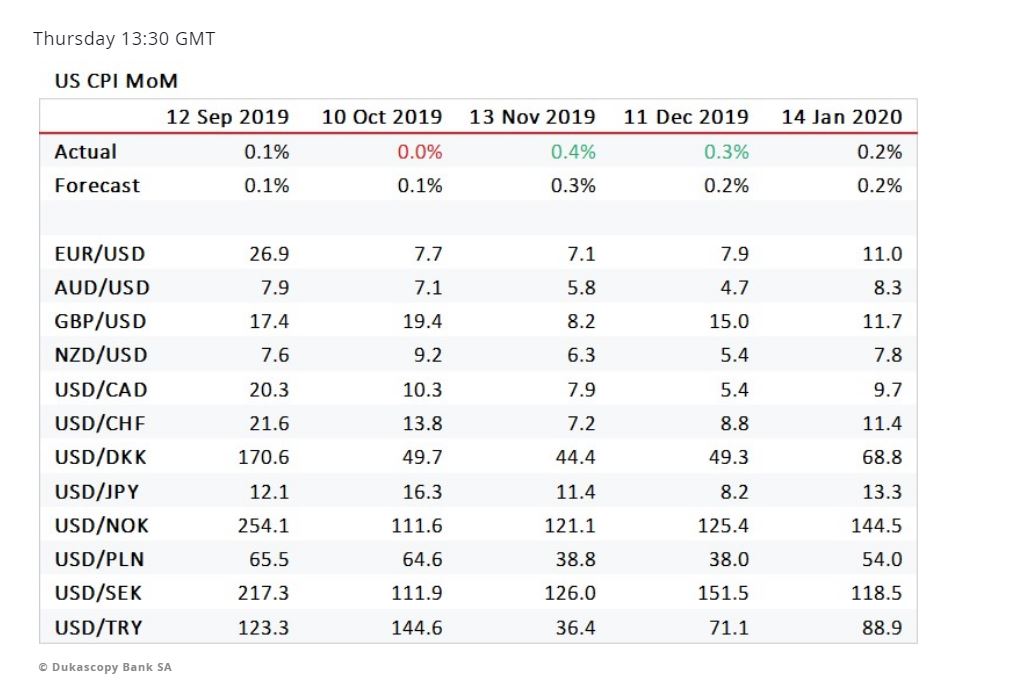Click the 13 Nov 2019 column header
The height and width of the screenshot is (698, 1015).
pos(532,117)
